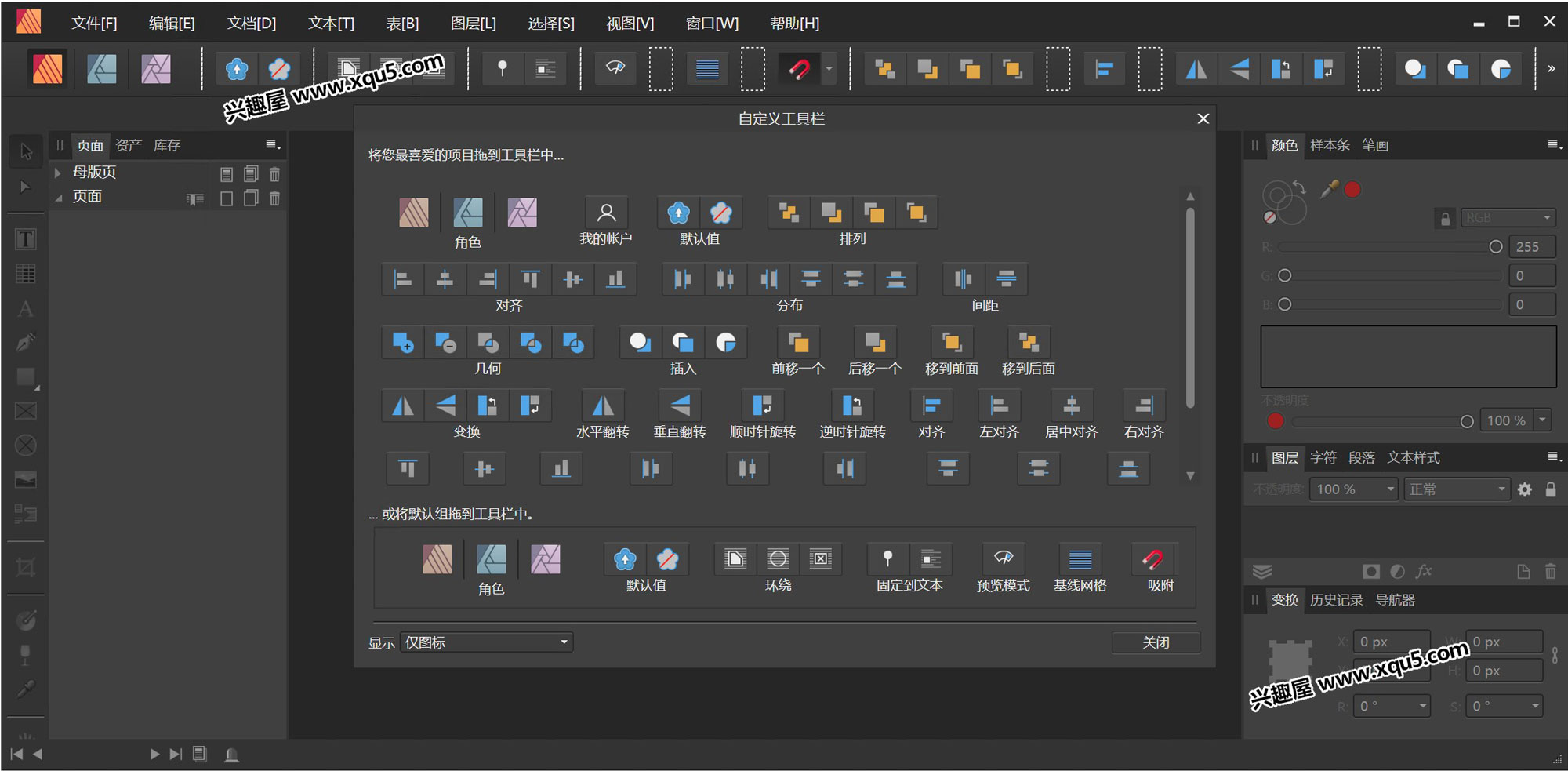Switch to the 资产 tab
This screenshot has width=1568, height=771.
128,145
